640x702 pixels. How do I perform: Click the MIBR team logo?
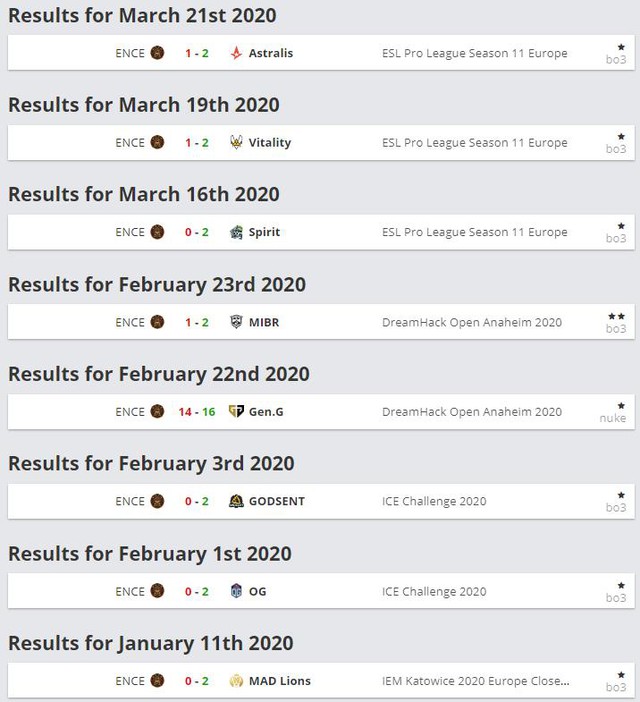click(236, 322)
